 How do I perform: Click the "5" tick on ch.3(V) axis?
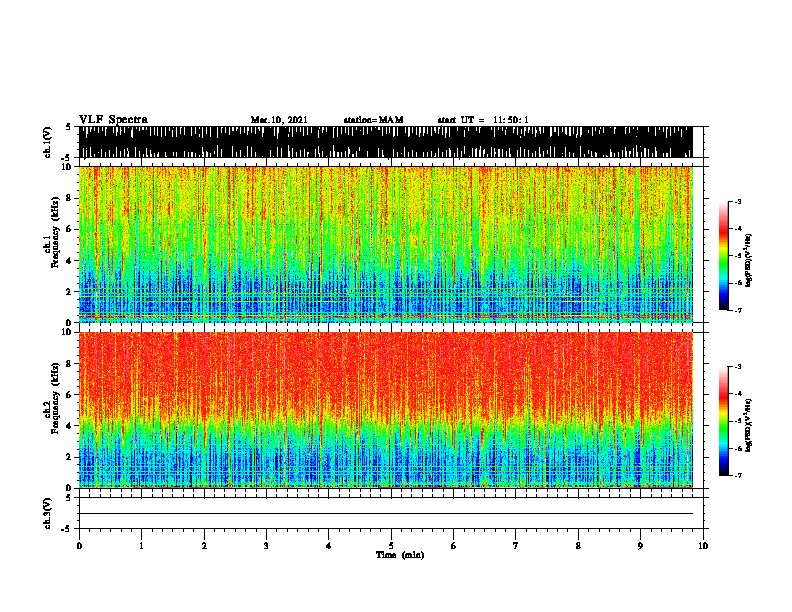pos(68,497)
